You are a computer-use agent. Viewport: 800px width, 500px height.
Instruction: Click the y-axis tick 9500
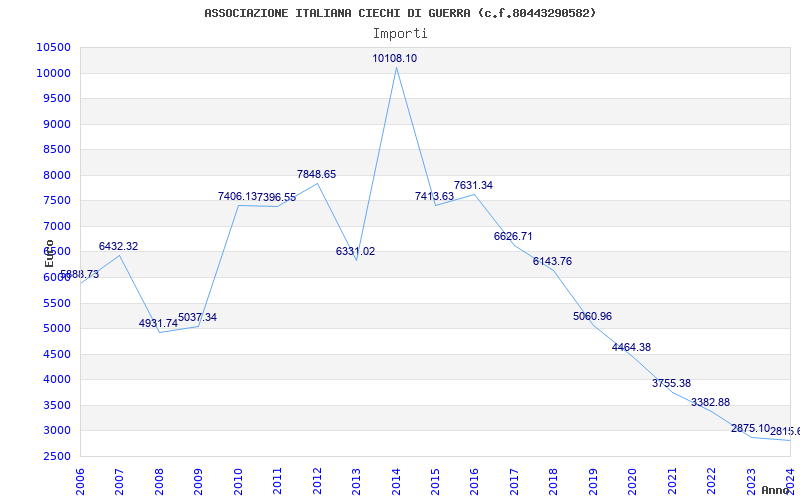point(56,98)
